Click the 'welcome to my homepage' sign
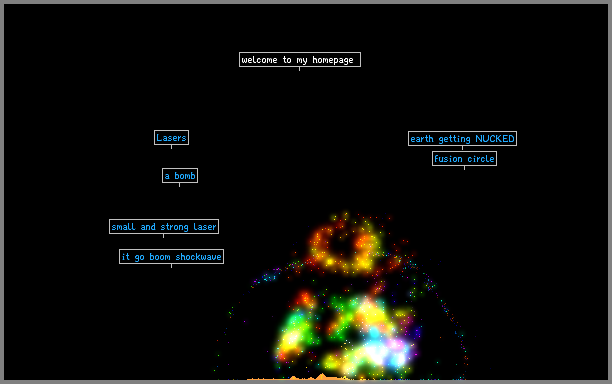 point(300,59)
